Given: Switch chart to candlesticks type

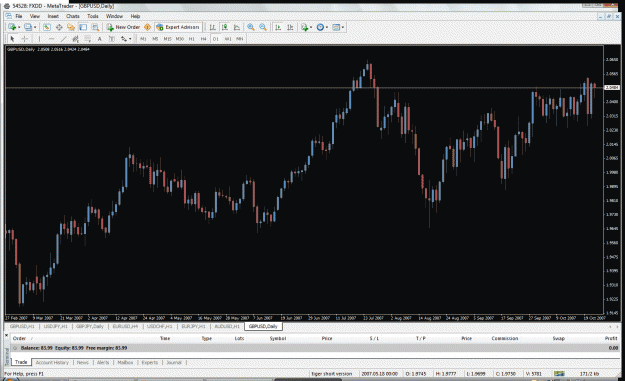Looking at the screenshot, I should (x=225, y=27).
